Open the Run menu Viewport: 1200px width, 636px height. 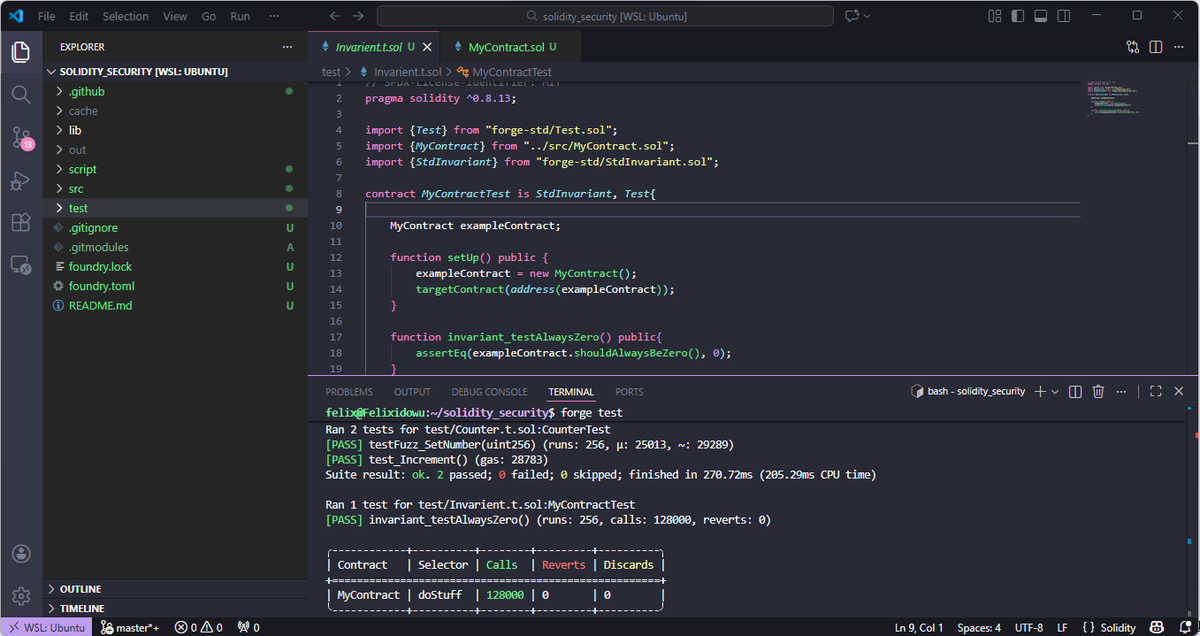click(x=240, y=16)
